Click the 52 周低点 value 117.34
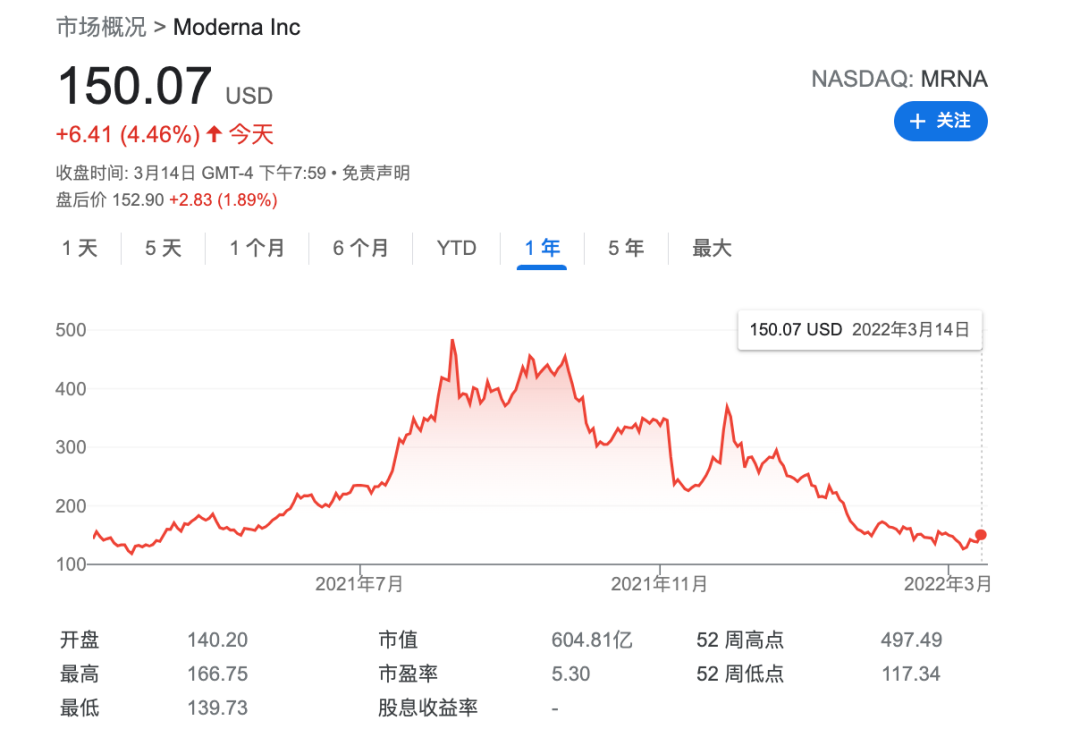This screenshot has width=1080, height=746. click(911, 674)
